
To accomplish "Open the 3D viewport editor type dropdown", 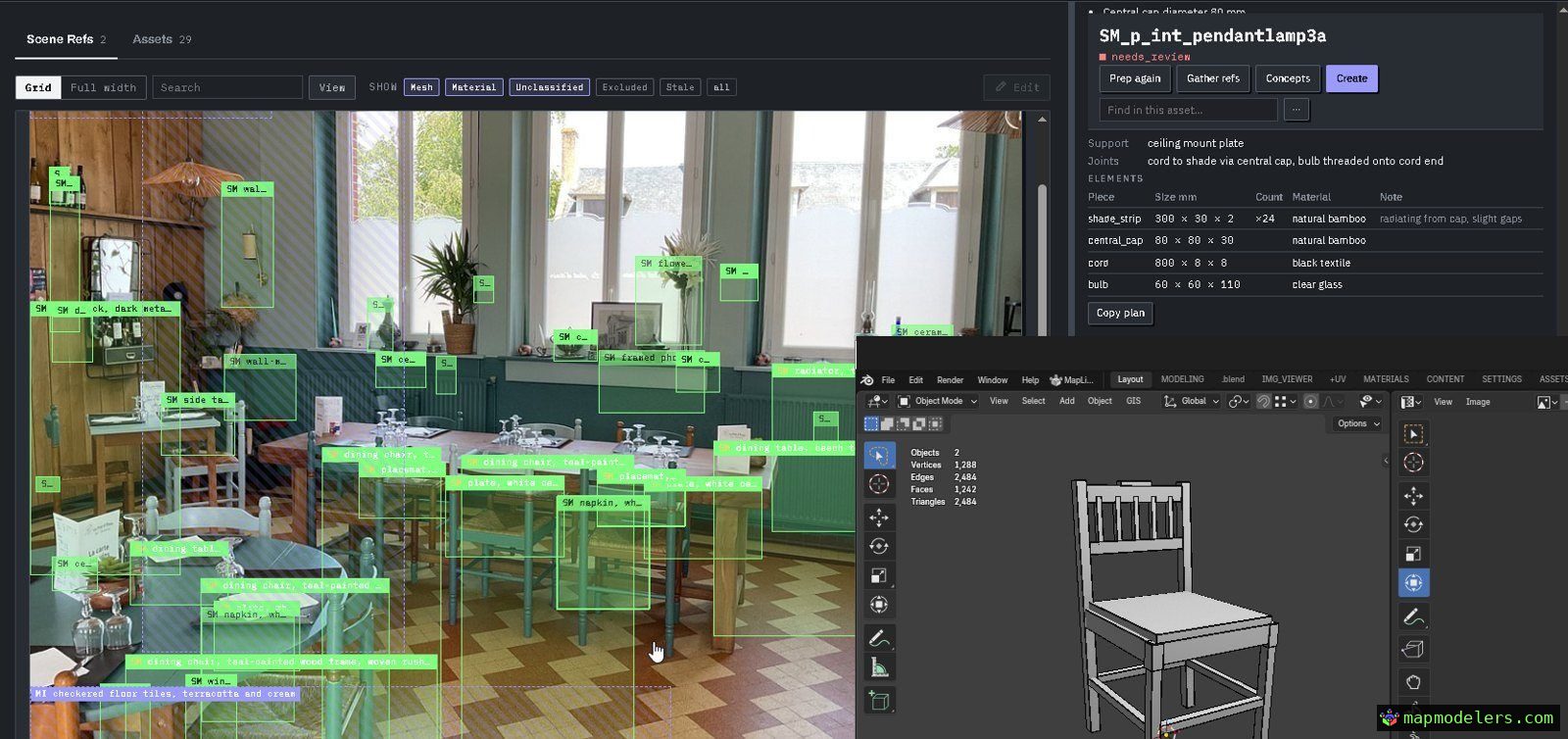I will 877,401.
